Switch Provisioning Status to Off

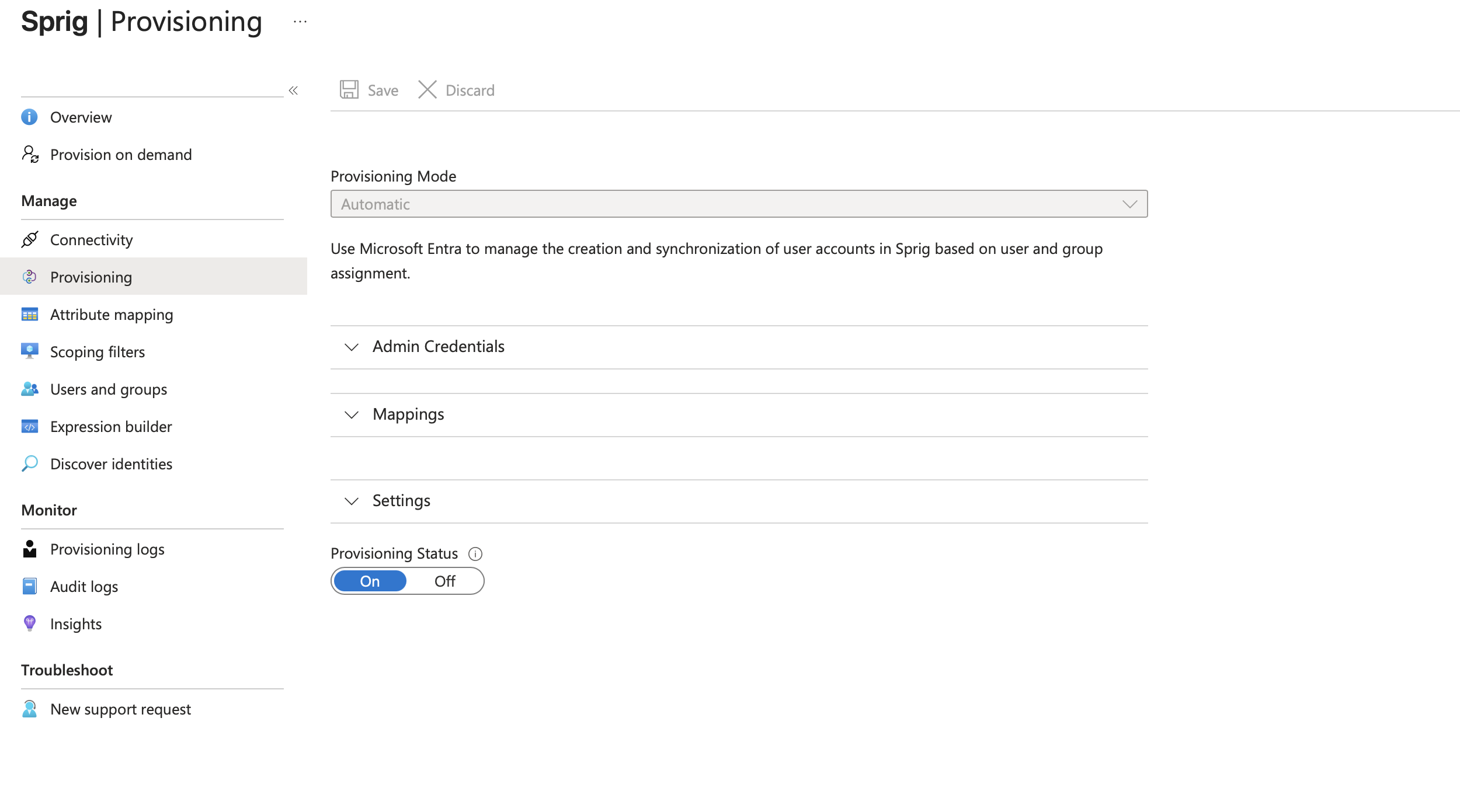[445, 581]
